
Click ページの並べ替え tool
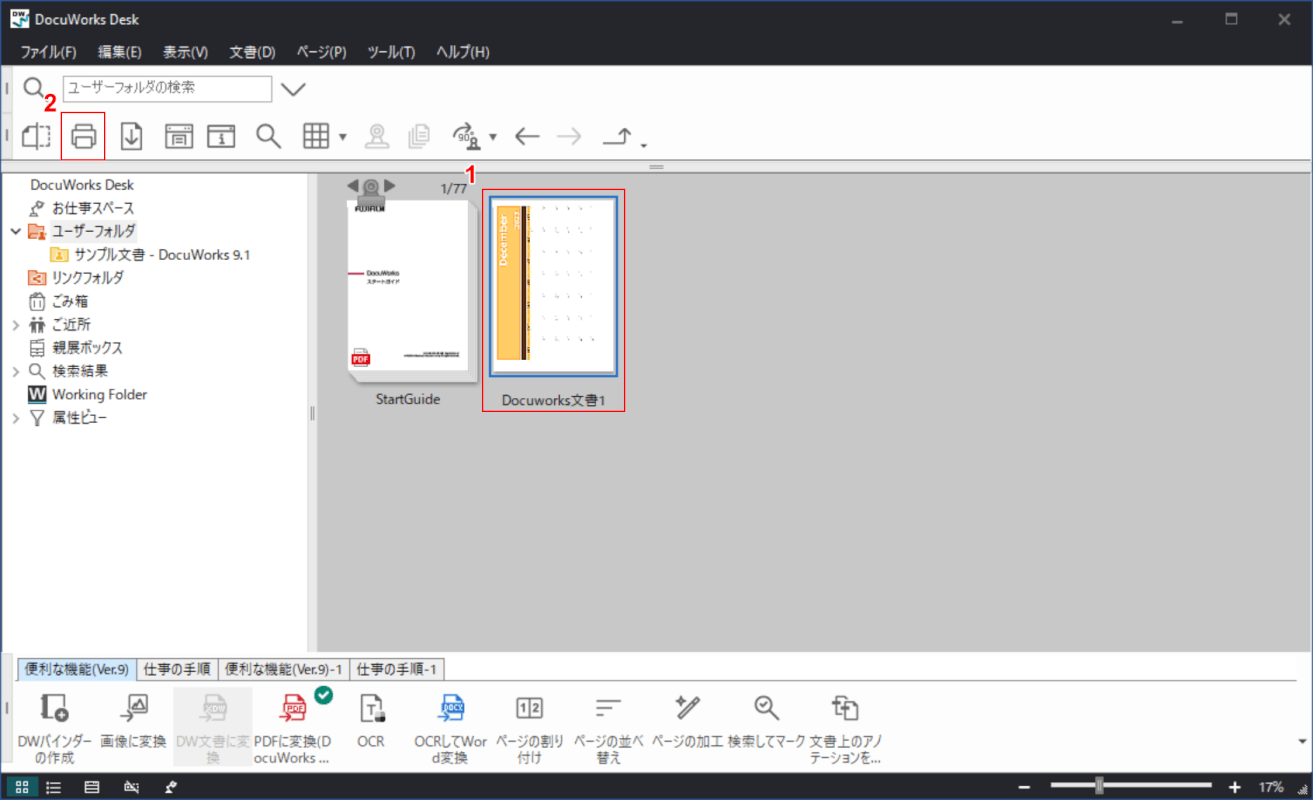[608, 728]
